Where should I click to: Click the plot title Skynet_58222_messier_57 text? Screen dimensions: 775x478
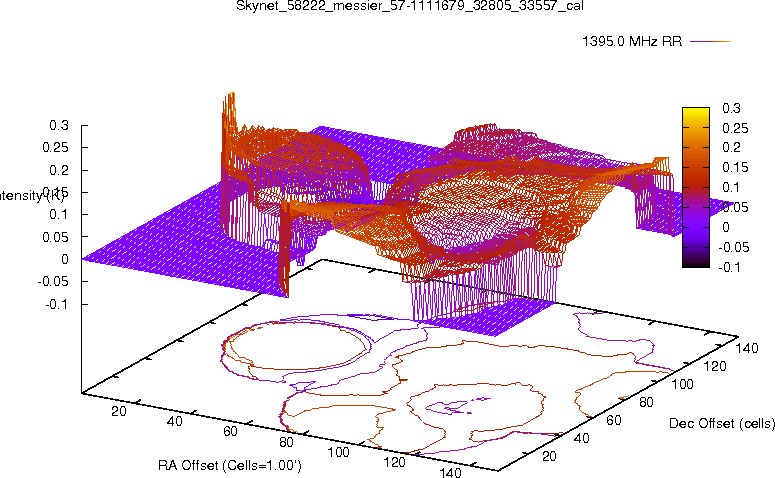coord(410,6)
